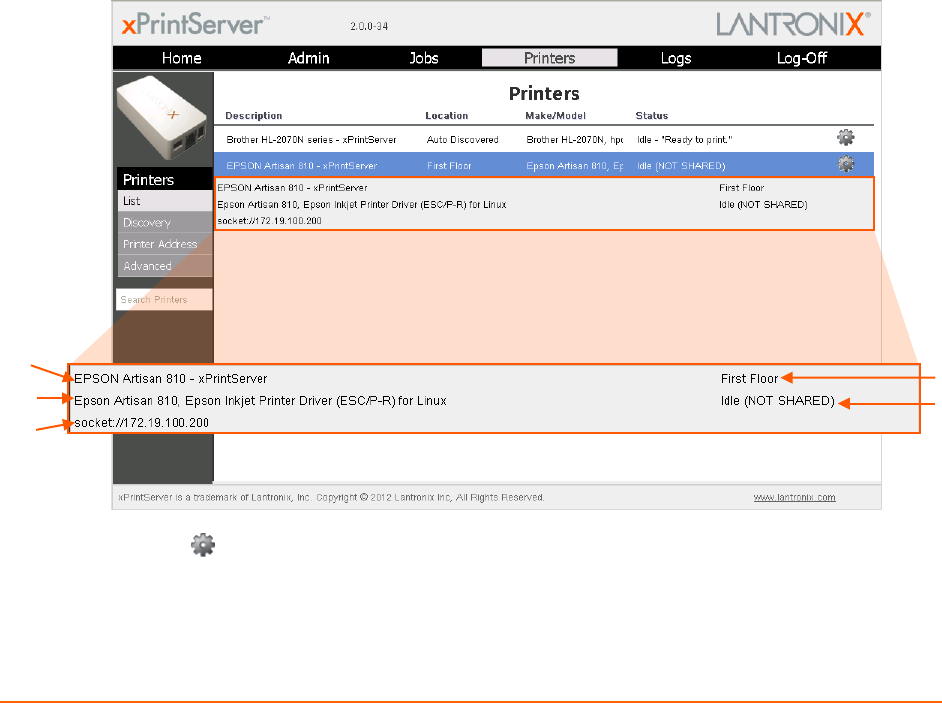Sort by the Location column header

(446, 116)
